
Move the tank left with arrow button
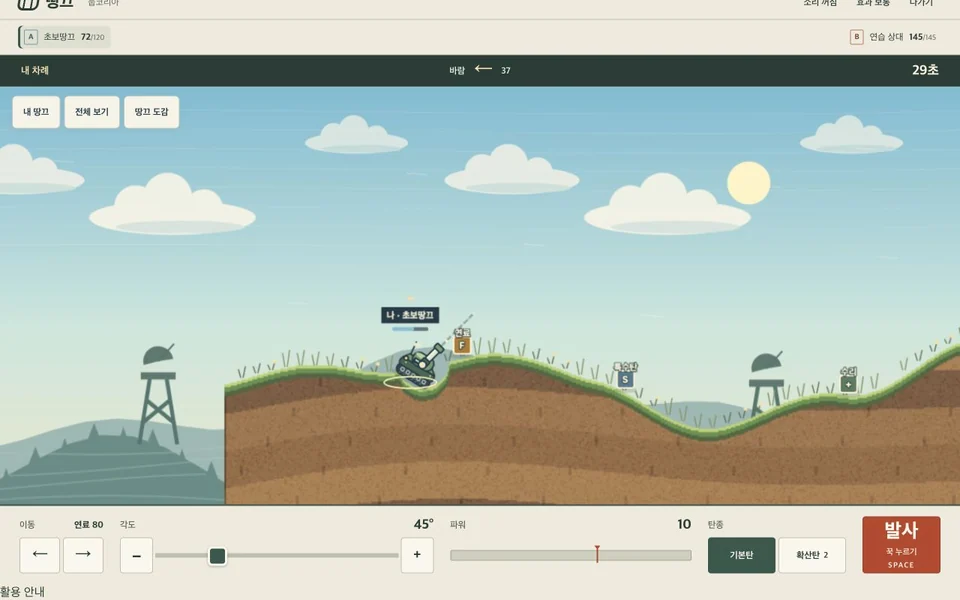[x=39, y=555]
